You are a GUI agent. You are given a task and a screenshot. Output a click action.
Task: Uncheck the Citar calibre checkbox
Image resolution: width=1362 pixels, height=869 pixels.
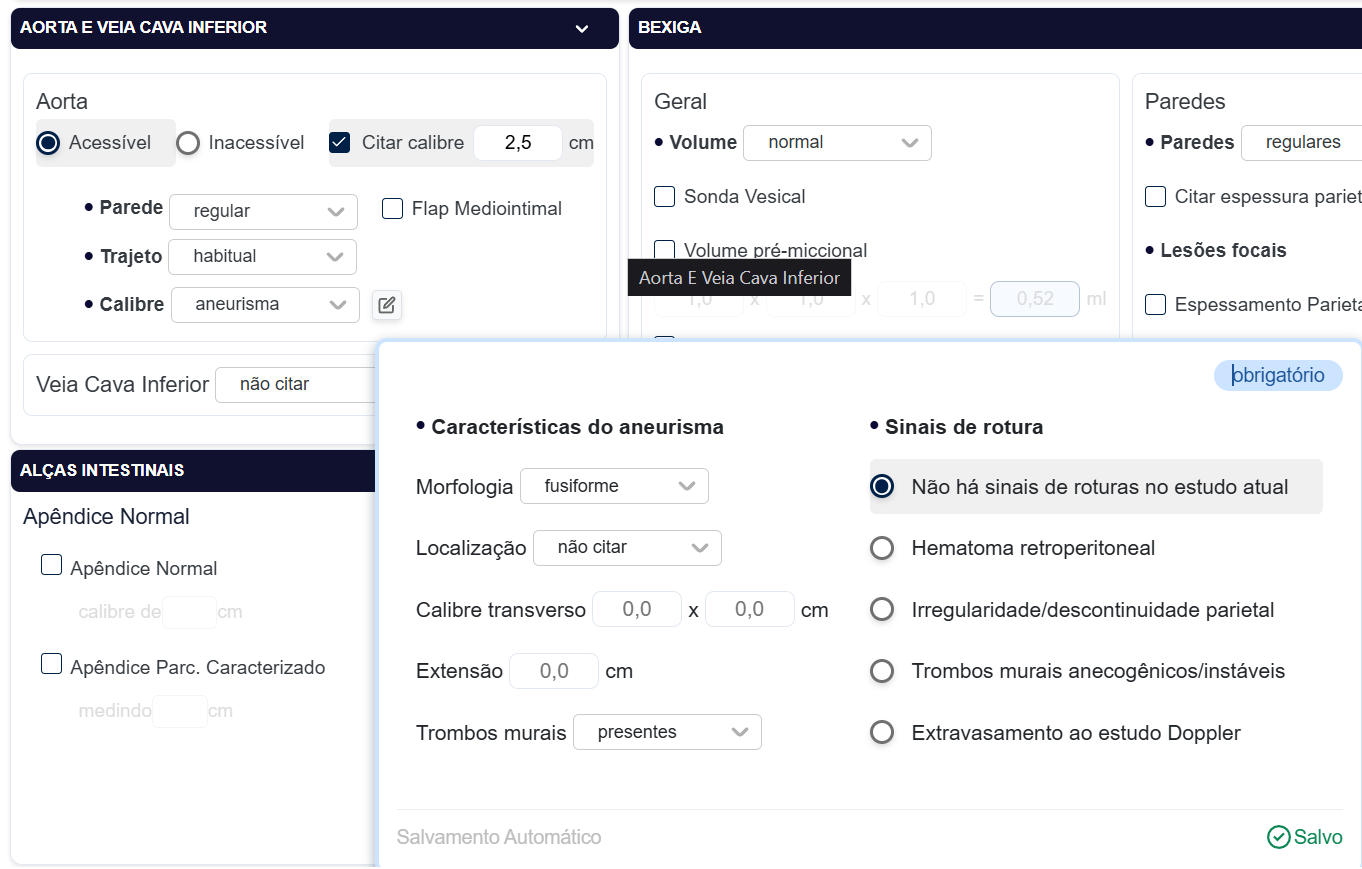[x=340, y=143]
